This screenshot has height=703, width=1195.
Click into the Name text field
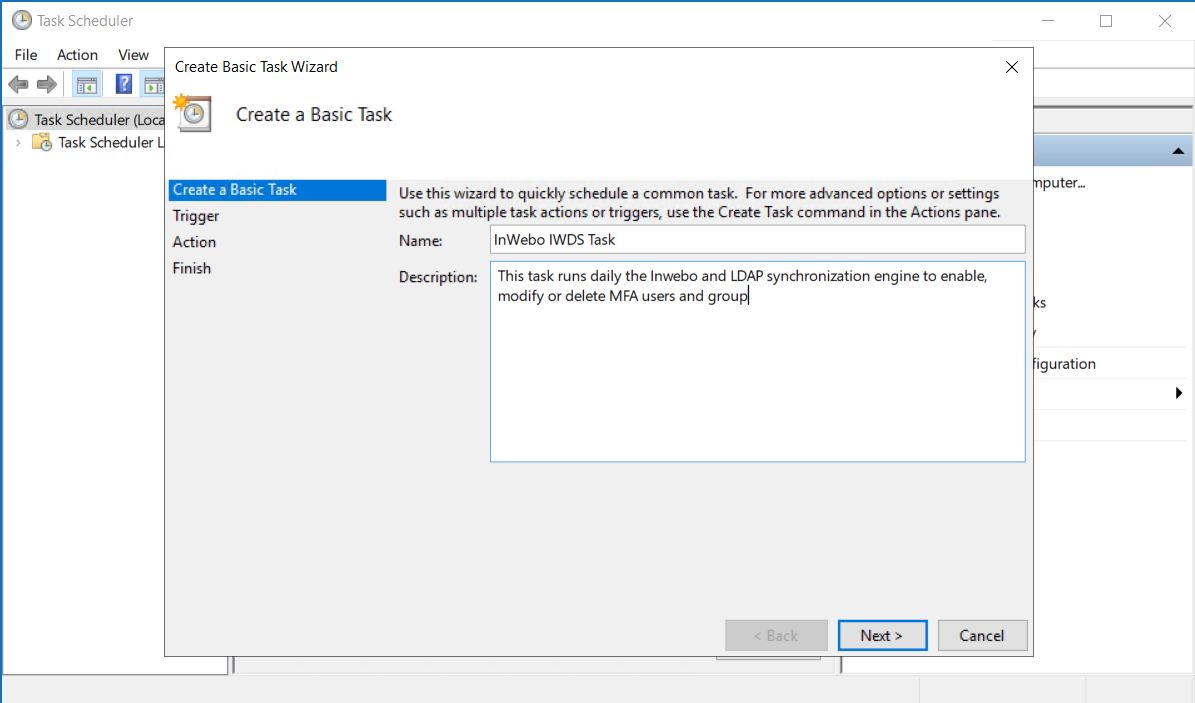pos(757,240)
